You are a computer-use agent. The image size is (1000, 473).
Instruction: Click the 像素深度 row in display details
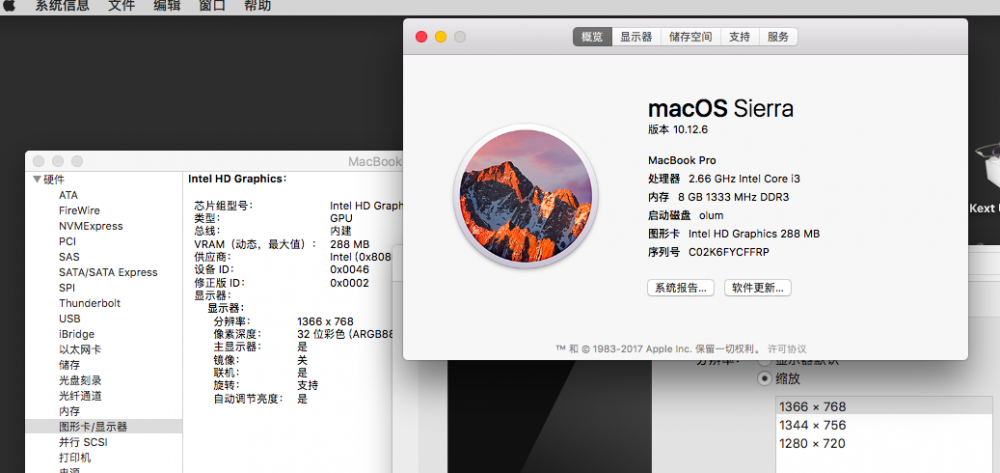point(304,334)
